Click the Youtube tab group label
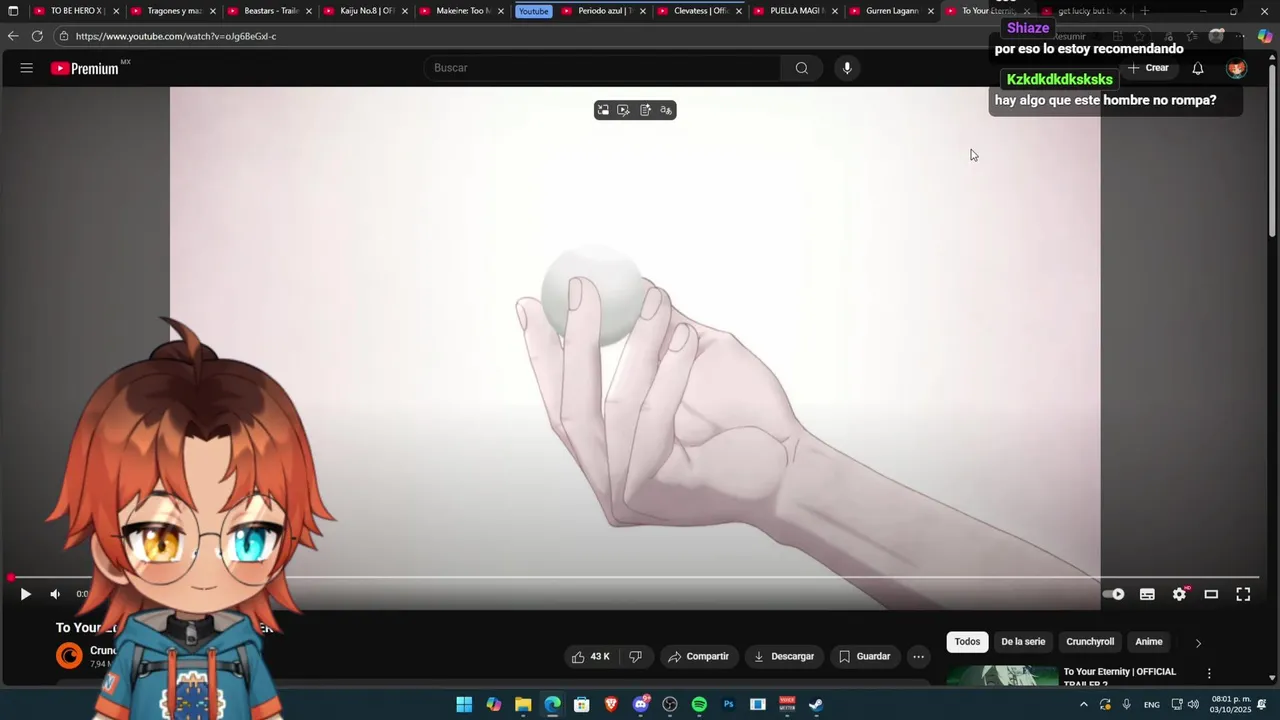This screenshot has height=720, width=1280. tap(533, 11)
